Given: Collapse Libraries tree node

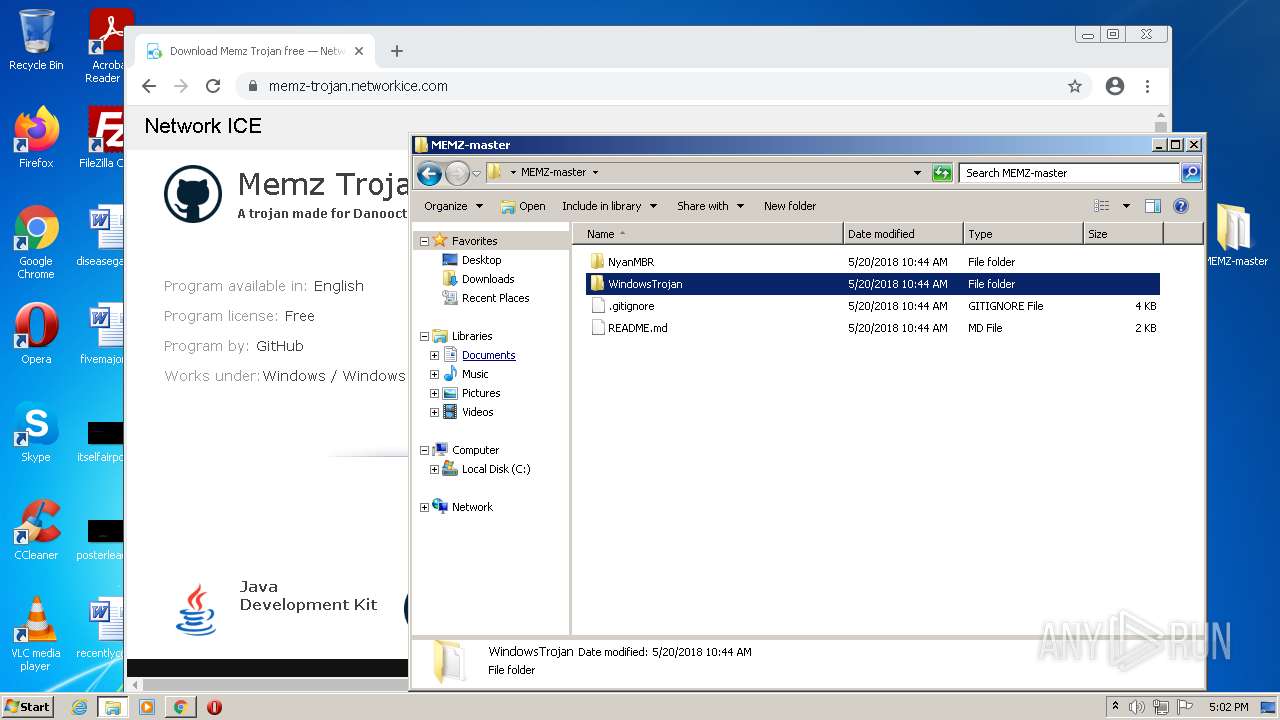Looking at the screenshot, I should (x=424, y=336).
